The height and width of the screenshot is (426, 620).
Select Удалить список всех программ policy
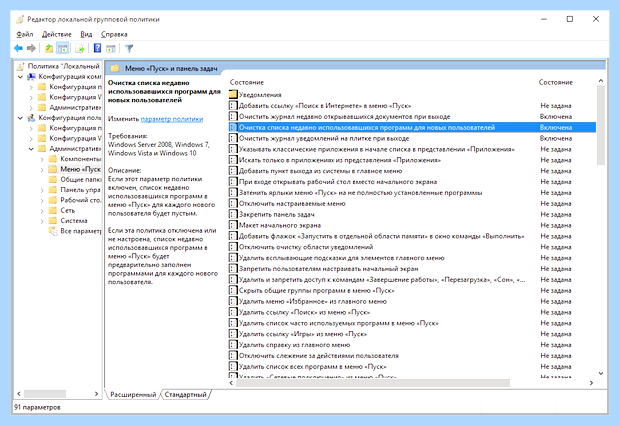[312, 367]
